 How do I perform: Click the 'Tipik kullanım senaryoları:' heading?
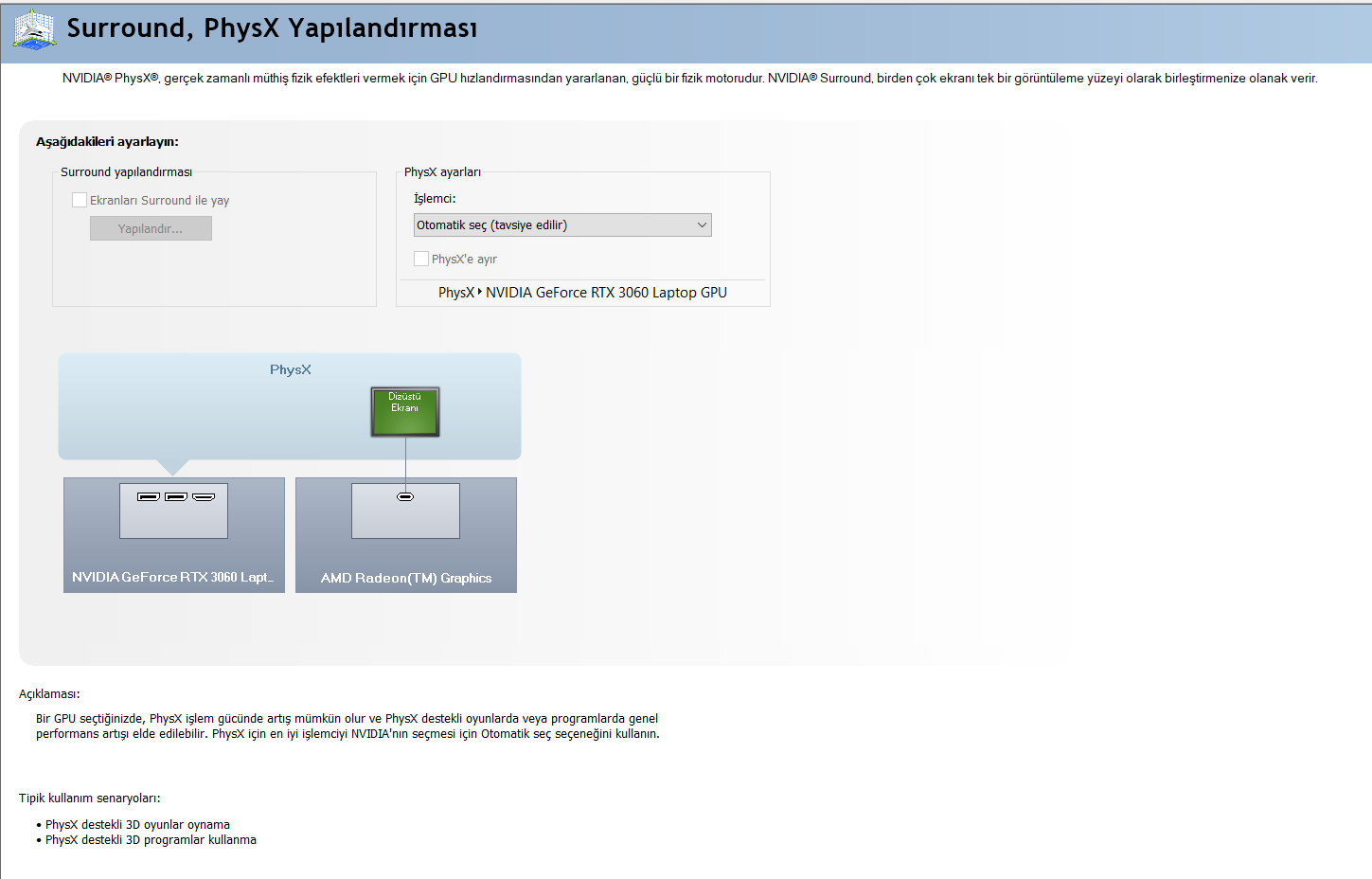click(90, 798)
